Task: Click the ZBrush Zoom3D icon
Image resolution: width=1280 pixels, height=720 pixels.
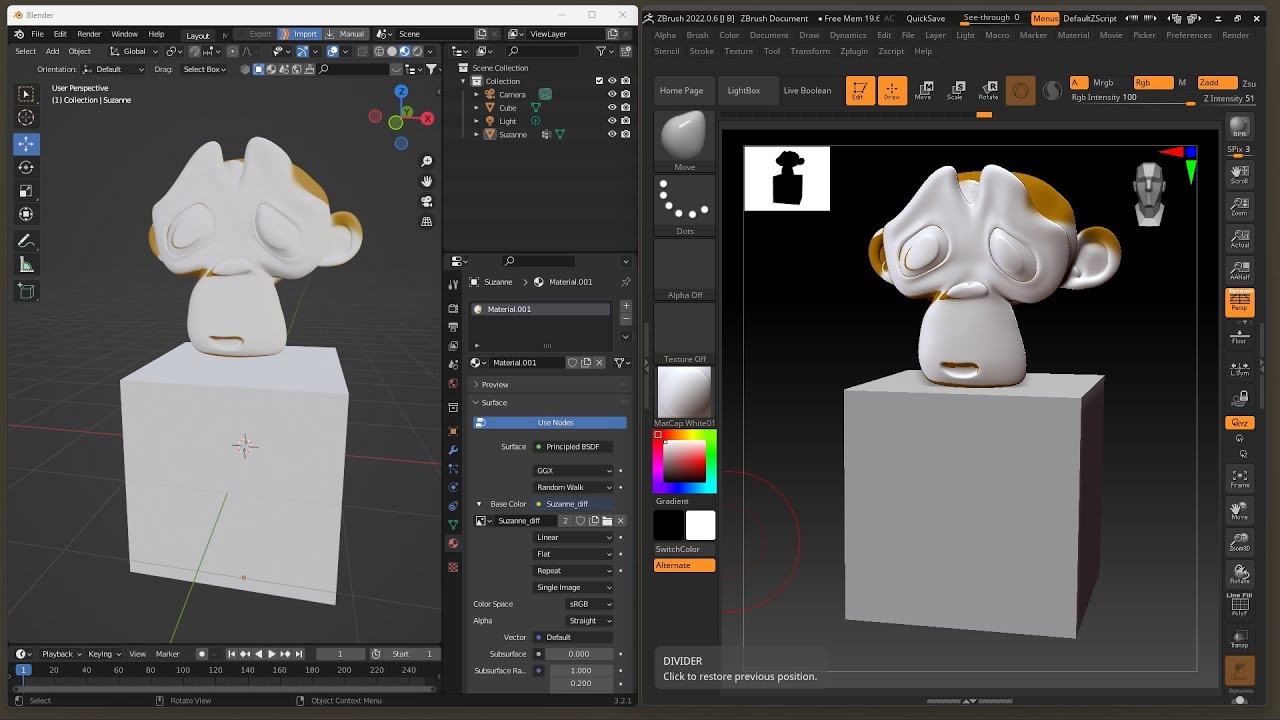Action: [1240, 542]
